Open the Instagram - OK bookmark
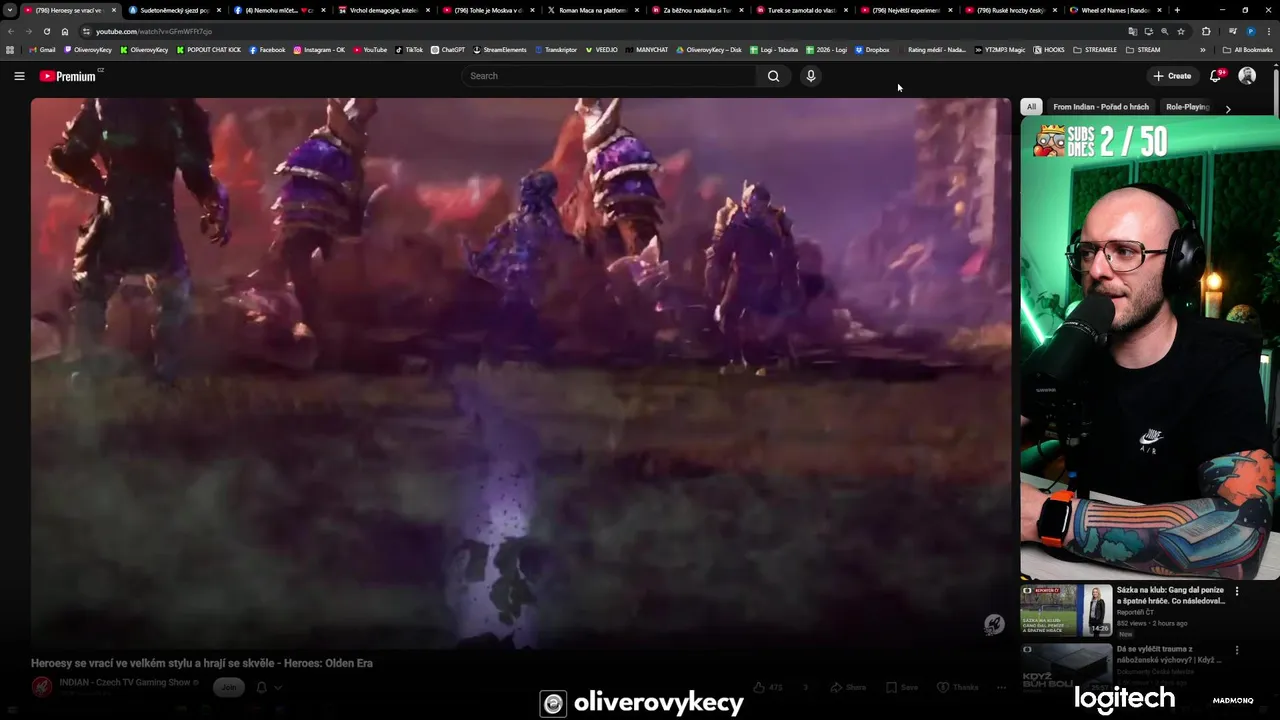1280x720 pixels. (x=319, y=50)
